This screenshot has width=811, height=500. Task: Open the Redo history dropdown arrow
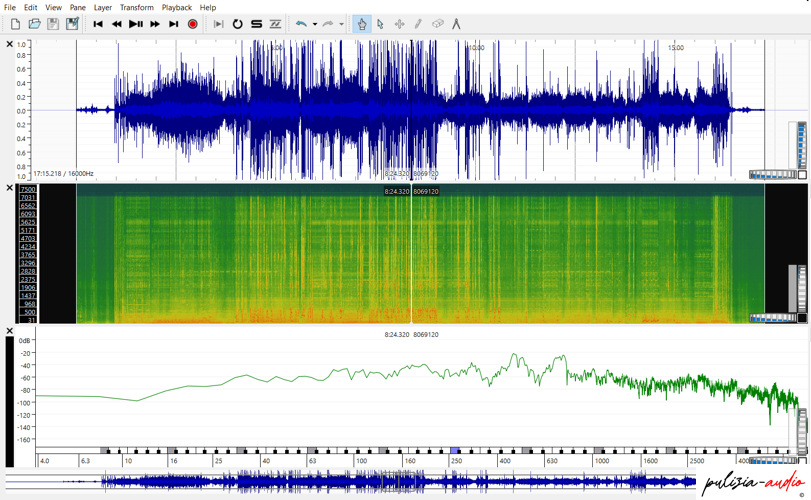click(341, 24)
